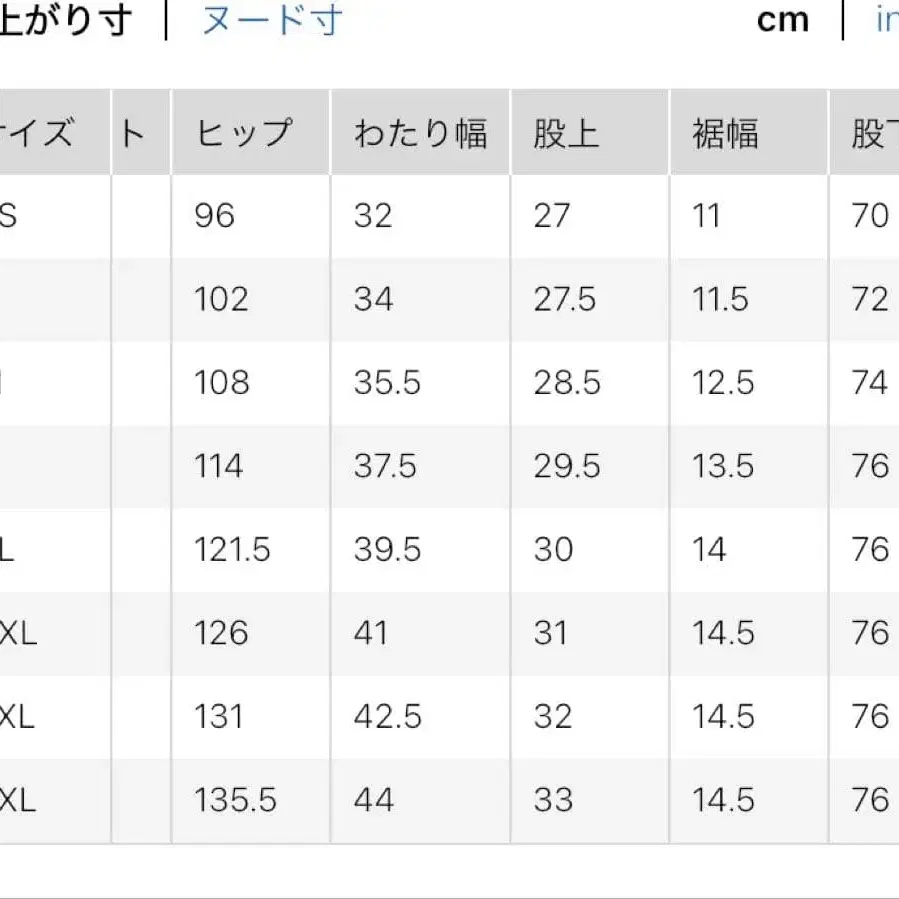Click the わたり幅 column header
This screenshot has height=899, width=899.
[420, 131]
